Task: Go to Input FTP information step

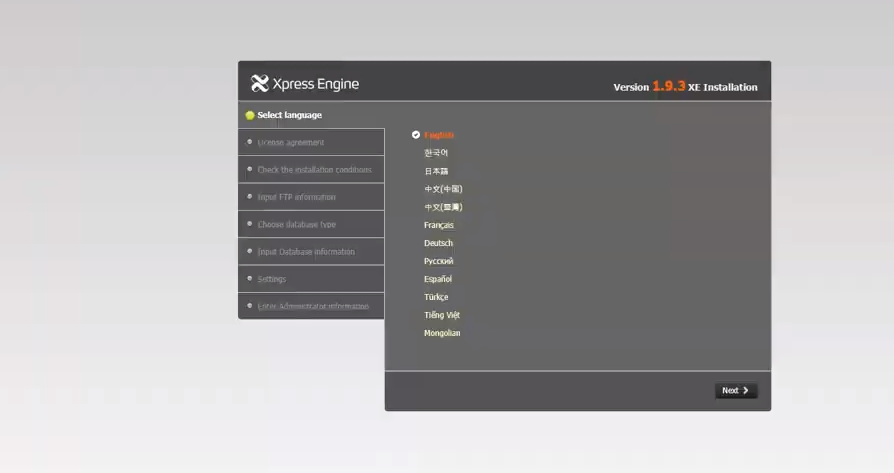Action: click(311, 197)
